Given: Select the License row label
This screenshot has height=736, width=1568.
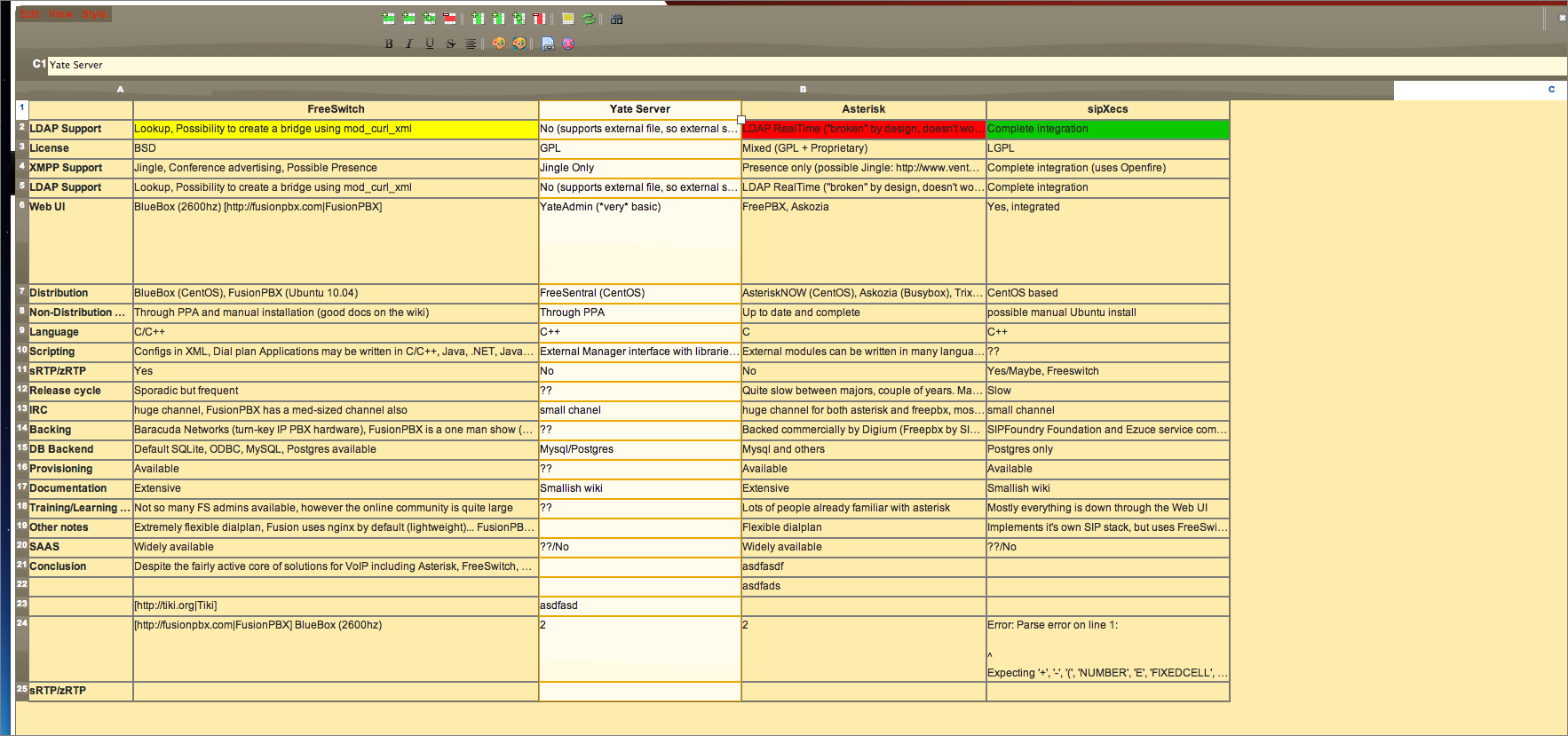Looking at the screenshot, I should 81,148.
